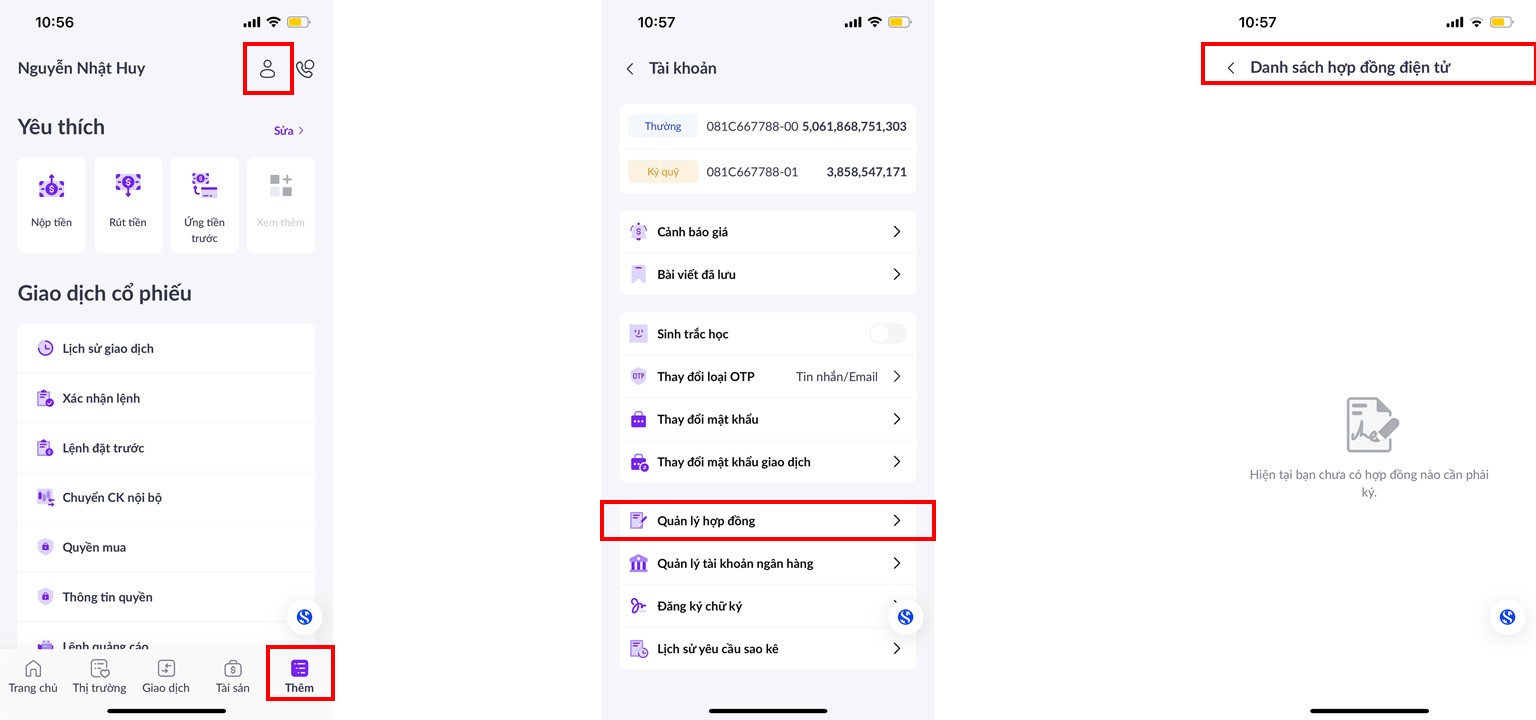The image size is (1536, 720).
Task: Tap the Rút tiền withdraw icon
Action: 128,186
